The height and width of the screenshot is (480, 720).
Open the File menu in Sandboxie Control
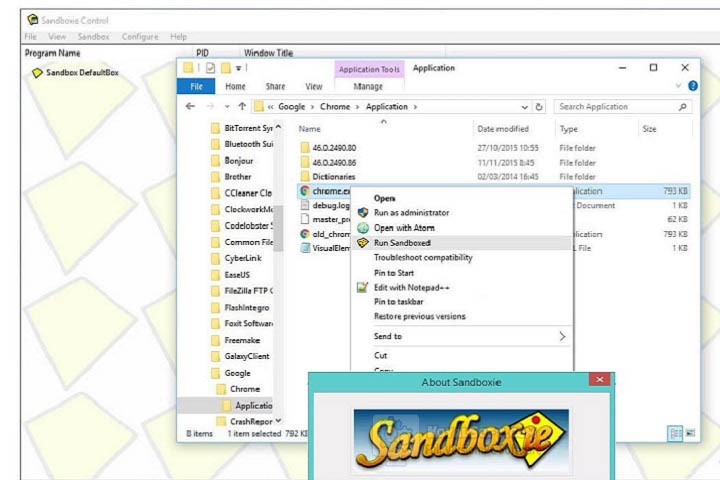30,37
